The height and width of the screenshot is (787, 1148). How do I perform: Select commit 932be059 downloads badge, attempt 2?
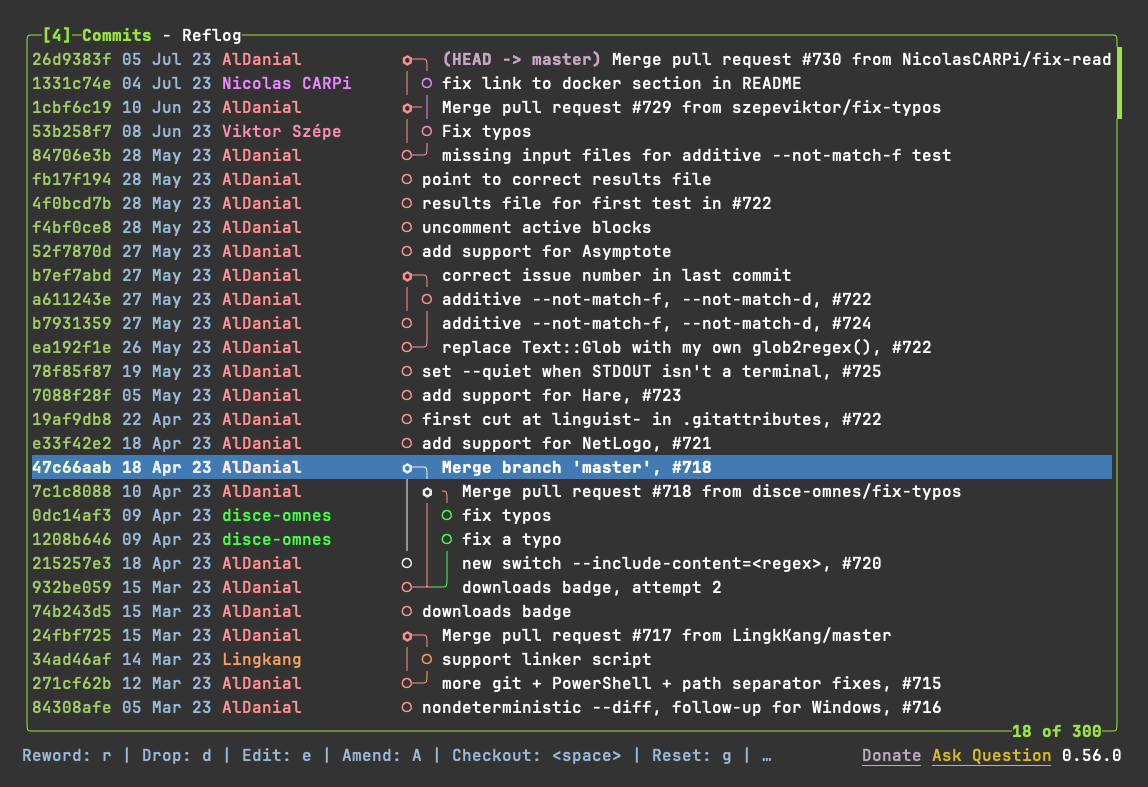coord(572,588)
